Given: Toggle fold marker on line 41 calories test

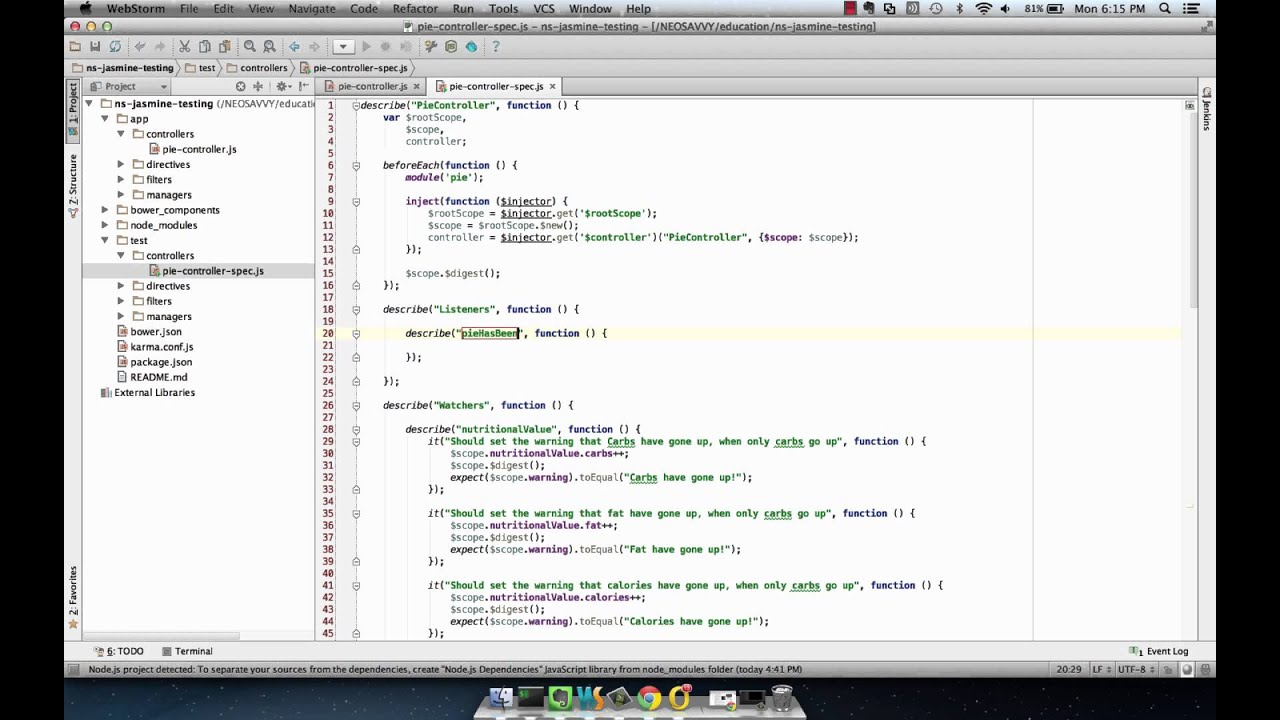Looking at the screenshot, I should [x=356, y=585].
